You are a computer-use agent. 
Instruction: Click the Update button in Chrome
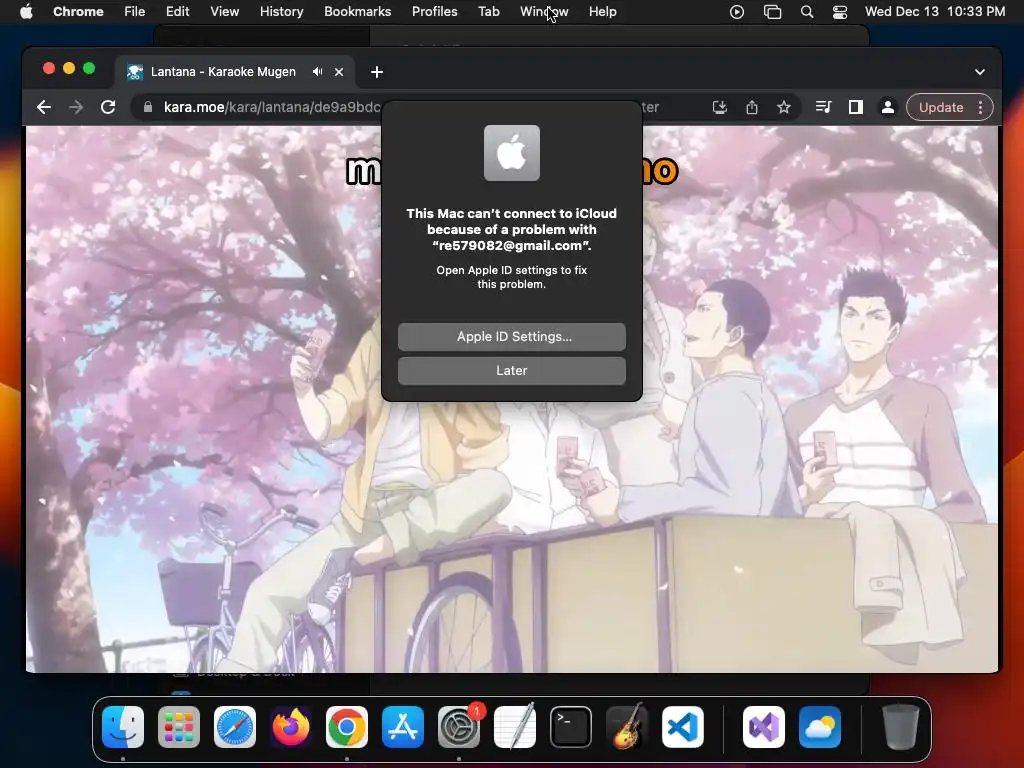(941, 107)
